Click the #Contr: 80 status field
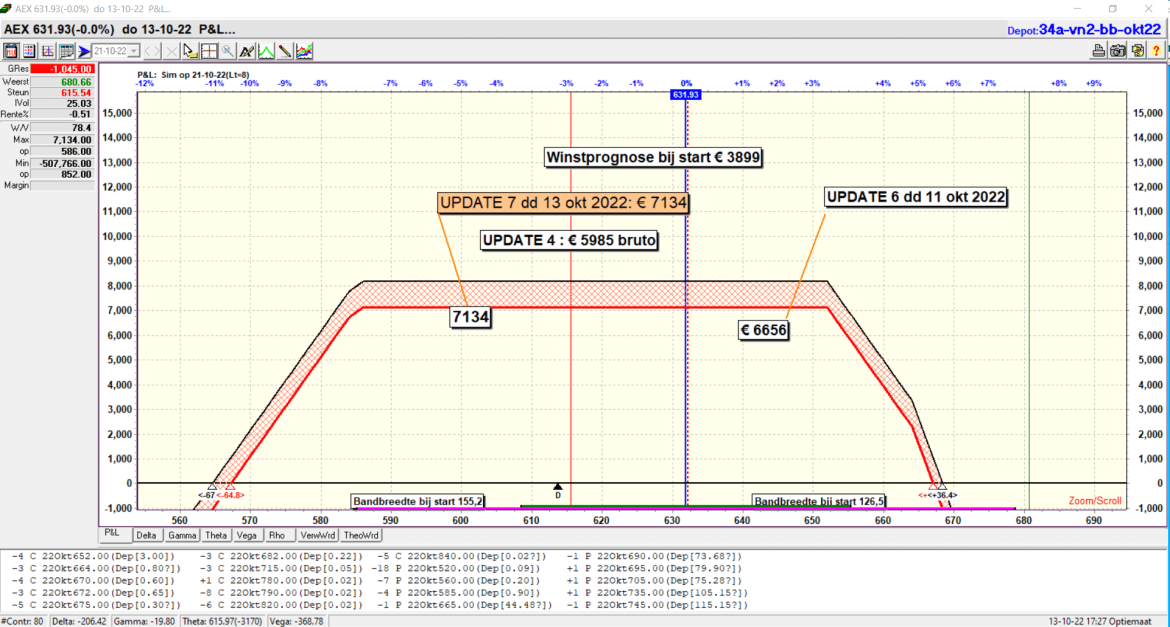This screenshot has height=627, width=1170. 25,621
